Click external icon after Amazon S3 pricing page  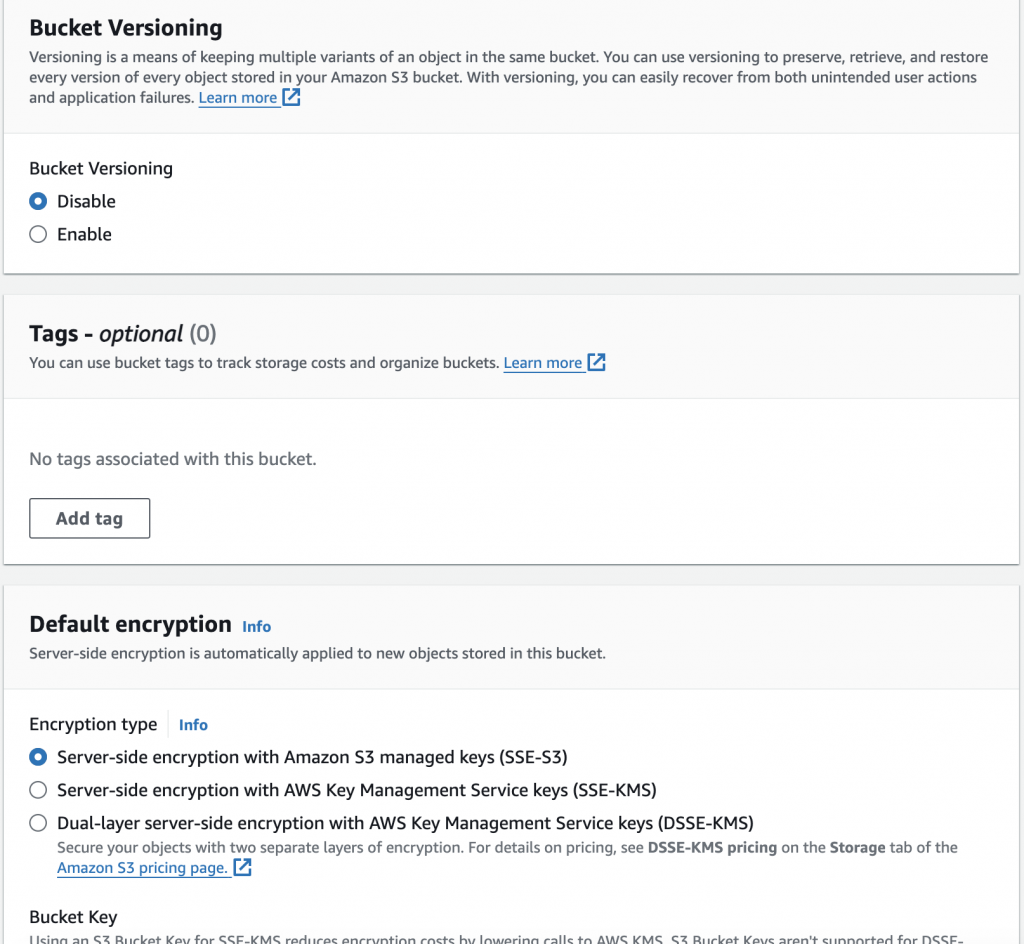click(x=242, y=868)
